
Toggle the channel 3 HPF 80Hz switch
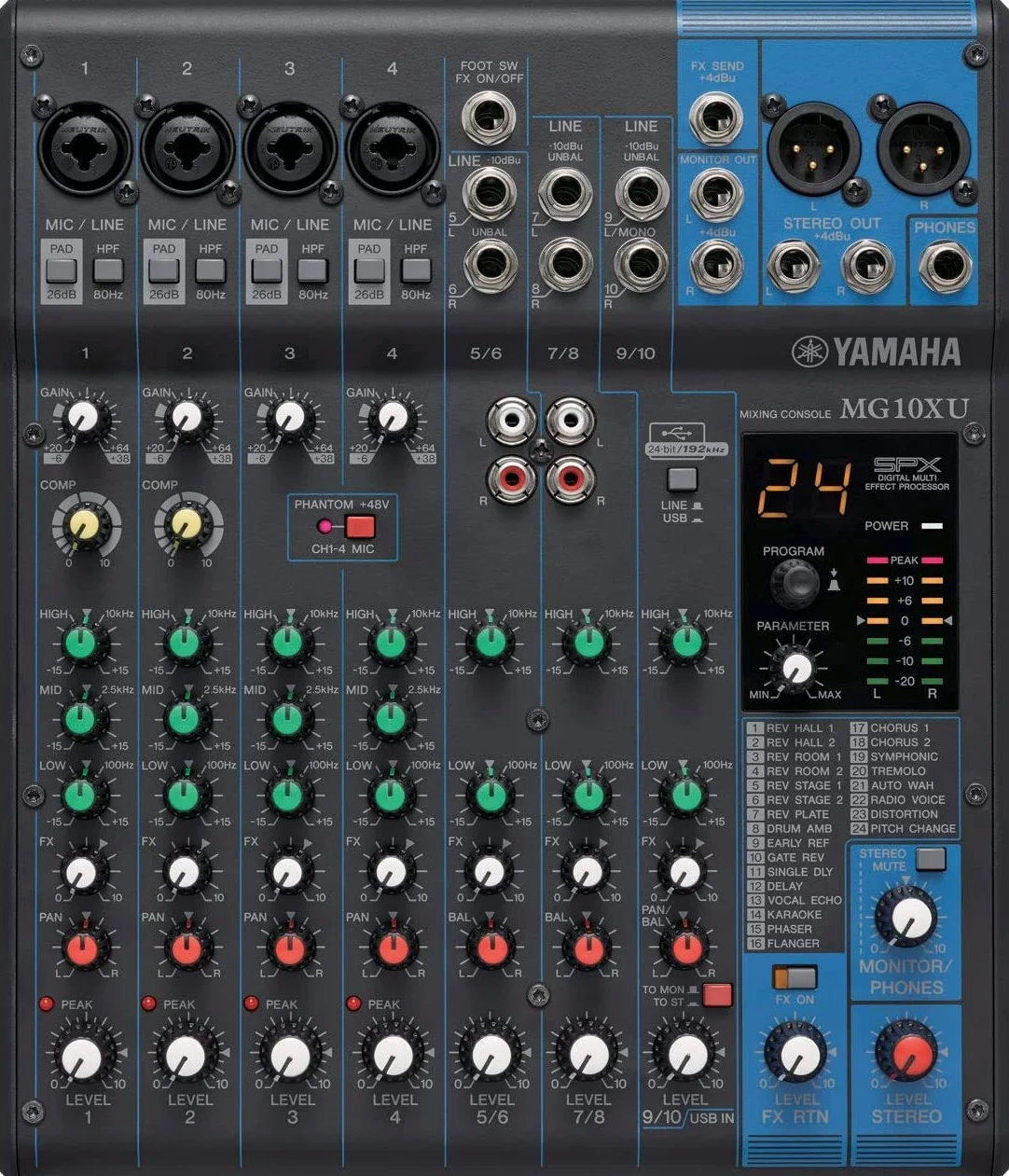(x=312, y=271)
